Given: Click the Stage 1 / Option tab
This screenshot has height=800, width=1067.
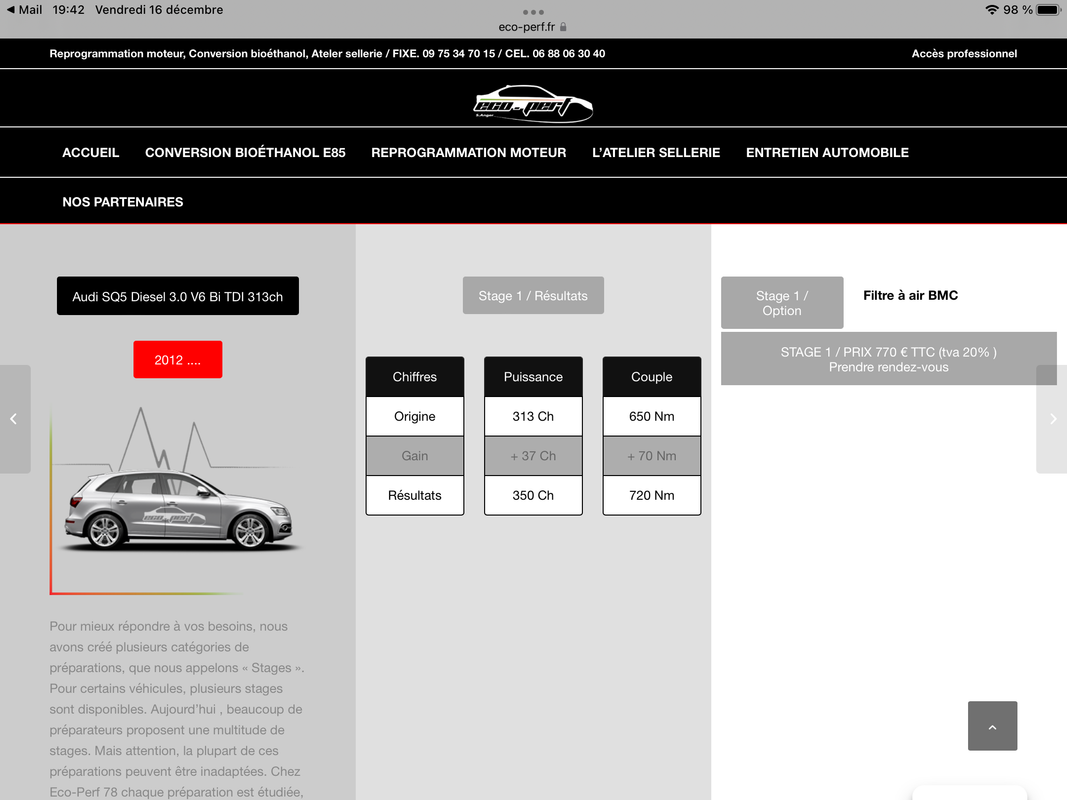Looking at the screenshot, I should point(782,303).
